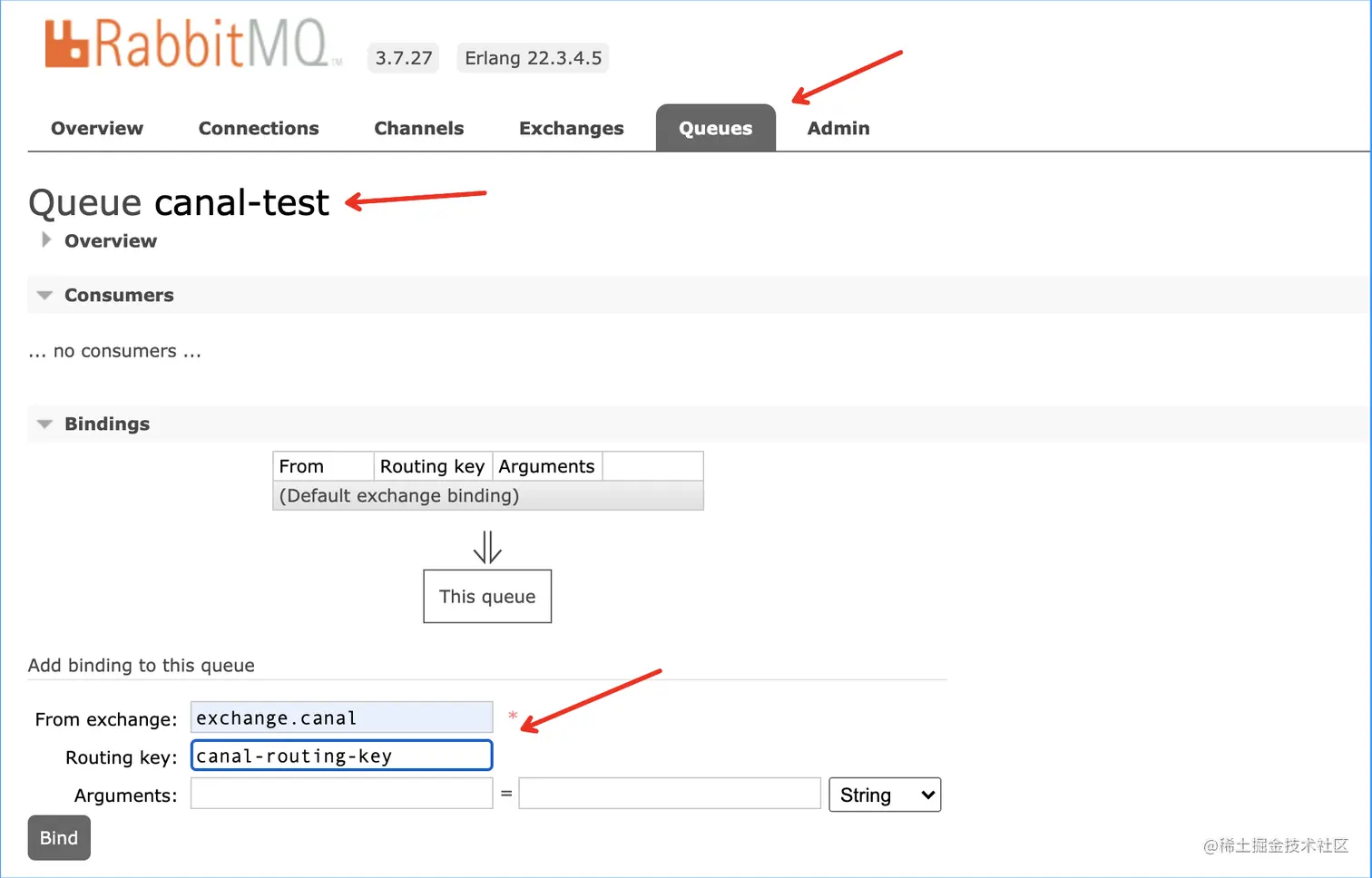Click the "This queue" box
This screenshot has width=1372, height=878.
487,596
